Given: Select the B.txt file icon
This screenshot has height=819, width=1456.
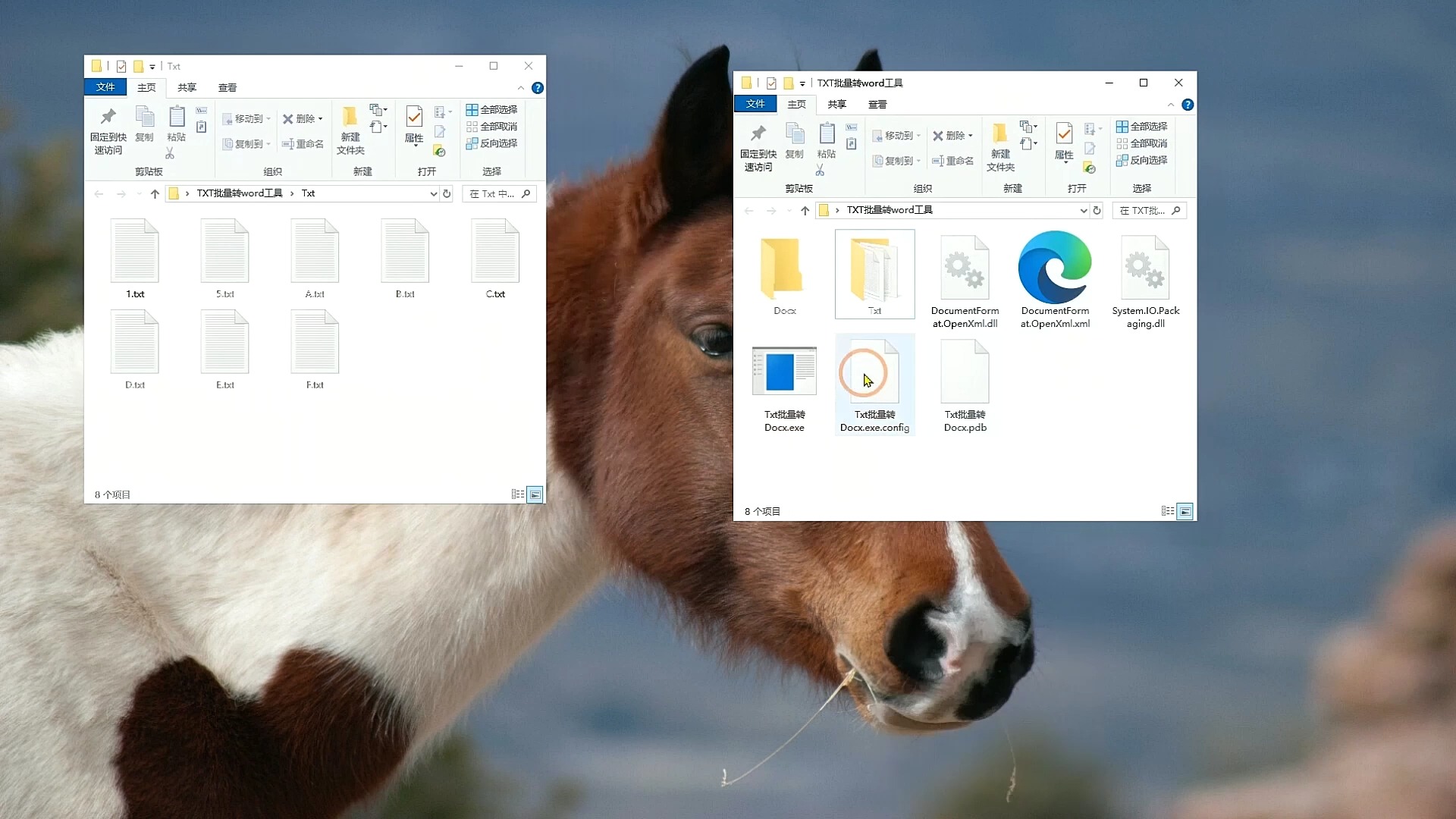Looking at the screenshot, I should pos(405,251).
